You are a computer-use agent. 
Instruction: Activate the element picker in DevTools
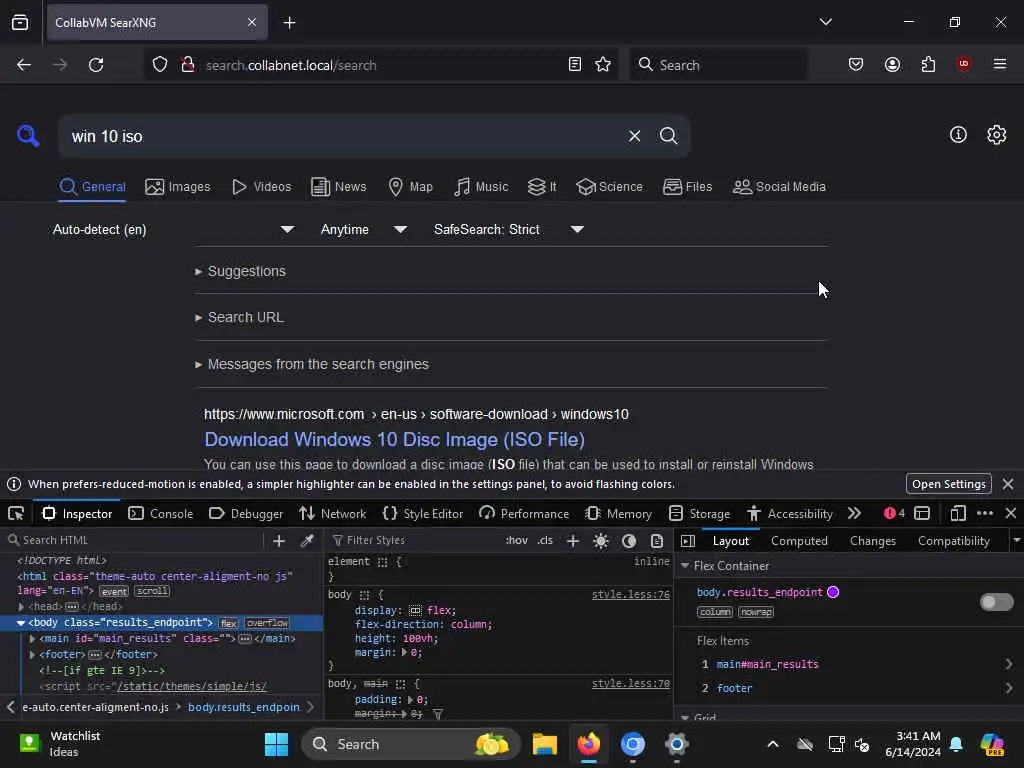(16, 514)
